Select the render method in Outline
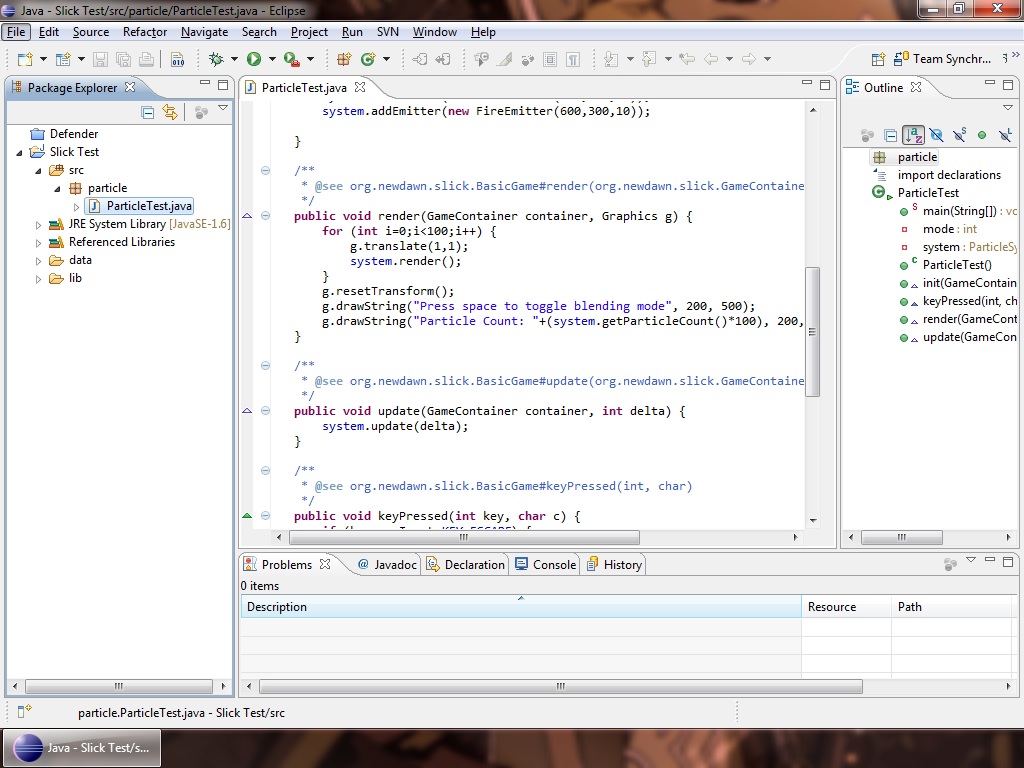This screenshot has width=1024, height=768. (968, 319)
